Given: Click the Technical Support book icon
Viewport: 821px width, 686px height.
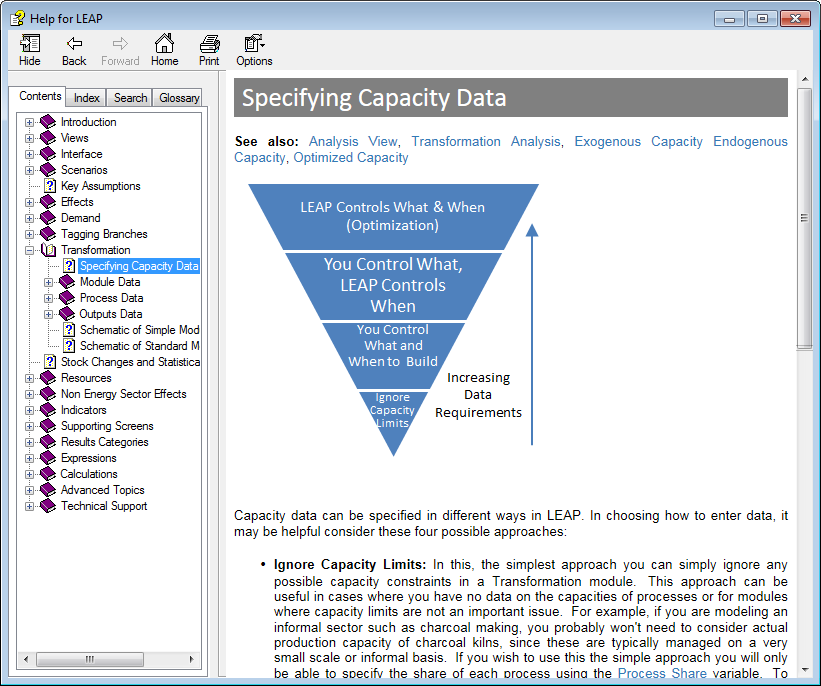Looking at the screenshot, I should [48, 506].
